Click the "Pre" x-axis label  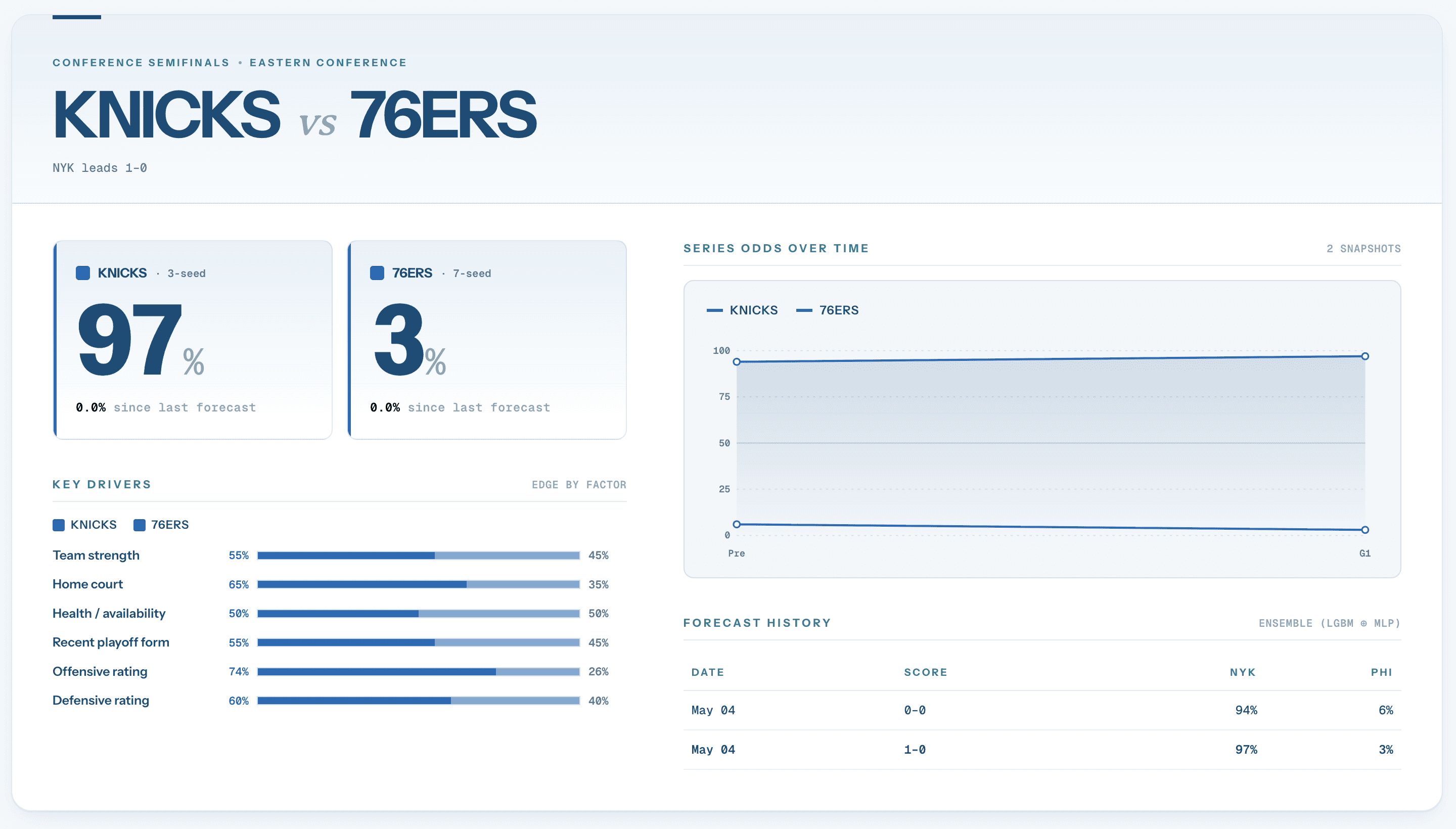(x=736, y=554)
